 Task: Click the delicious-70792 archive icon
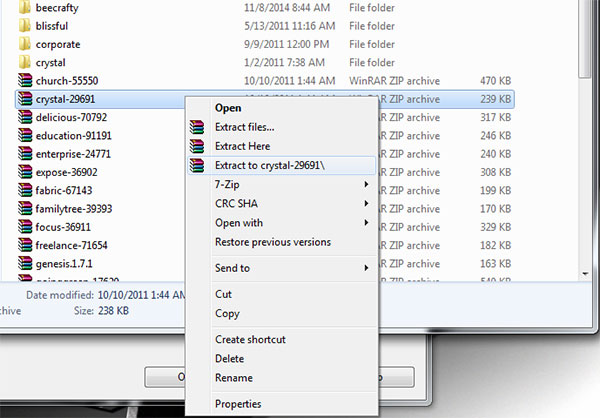25,117
